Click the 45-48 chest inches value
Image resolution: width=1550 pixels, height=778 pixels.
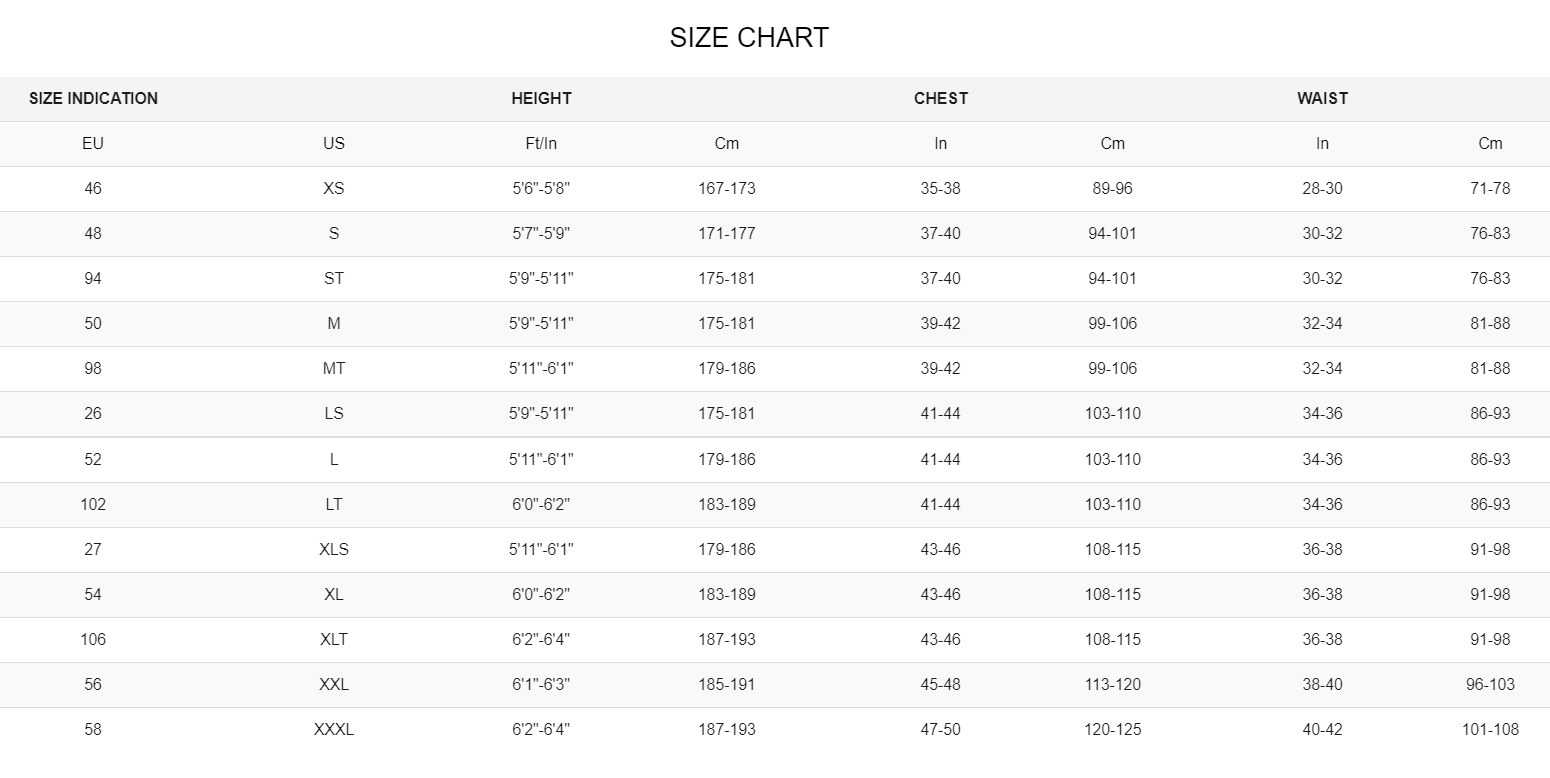tap(940, 684)
